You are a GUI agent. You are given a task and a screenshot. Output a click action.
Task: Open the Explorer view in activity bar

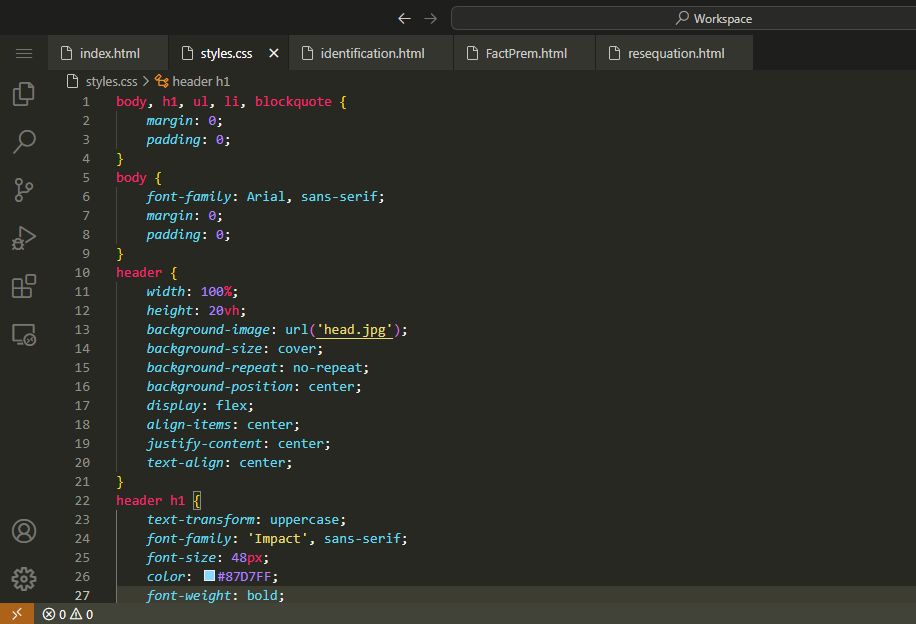[24, 94]
